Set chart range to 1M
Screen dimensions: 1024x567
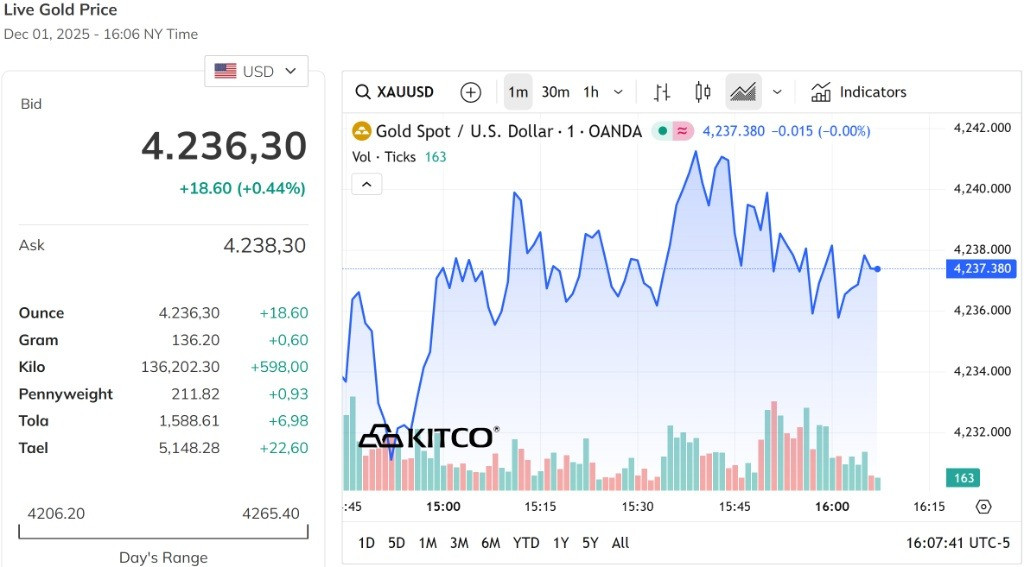tap(428, 543)
